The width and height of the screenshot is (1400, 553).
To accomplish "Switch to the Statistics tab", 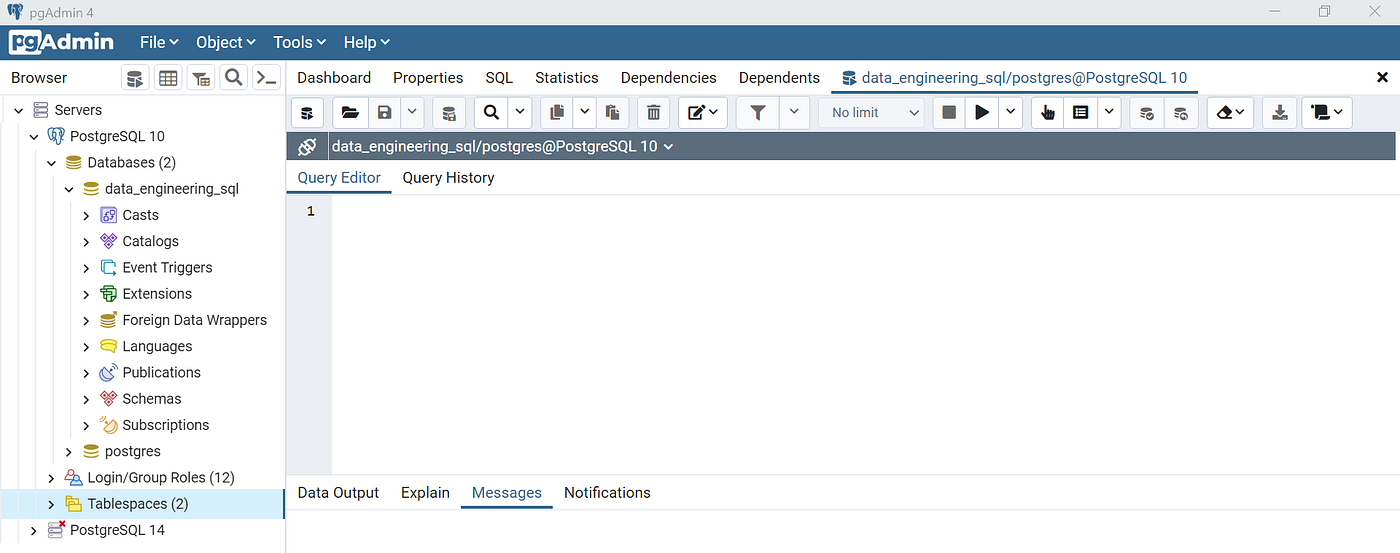I will (x=567, y=78).
